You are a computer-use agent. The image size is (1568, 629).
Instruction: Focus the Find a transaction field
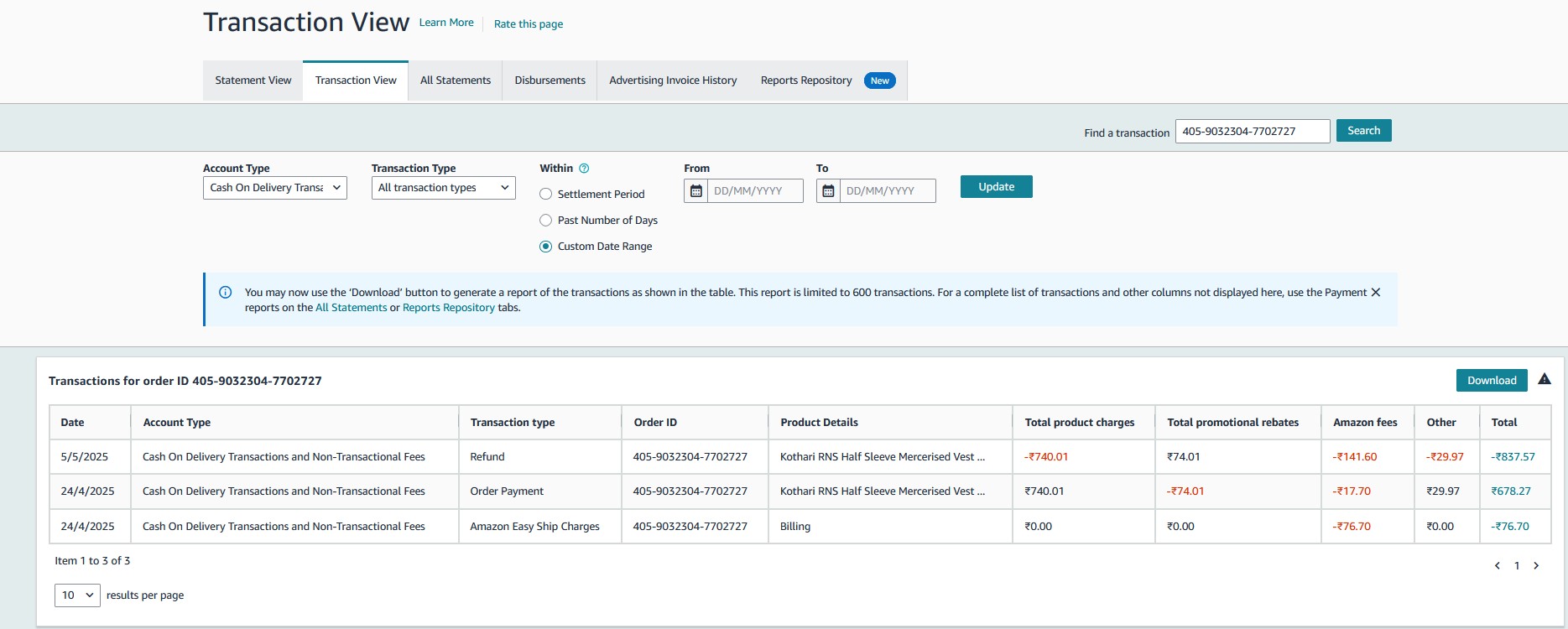tap(1253, 132)
